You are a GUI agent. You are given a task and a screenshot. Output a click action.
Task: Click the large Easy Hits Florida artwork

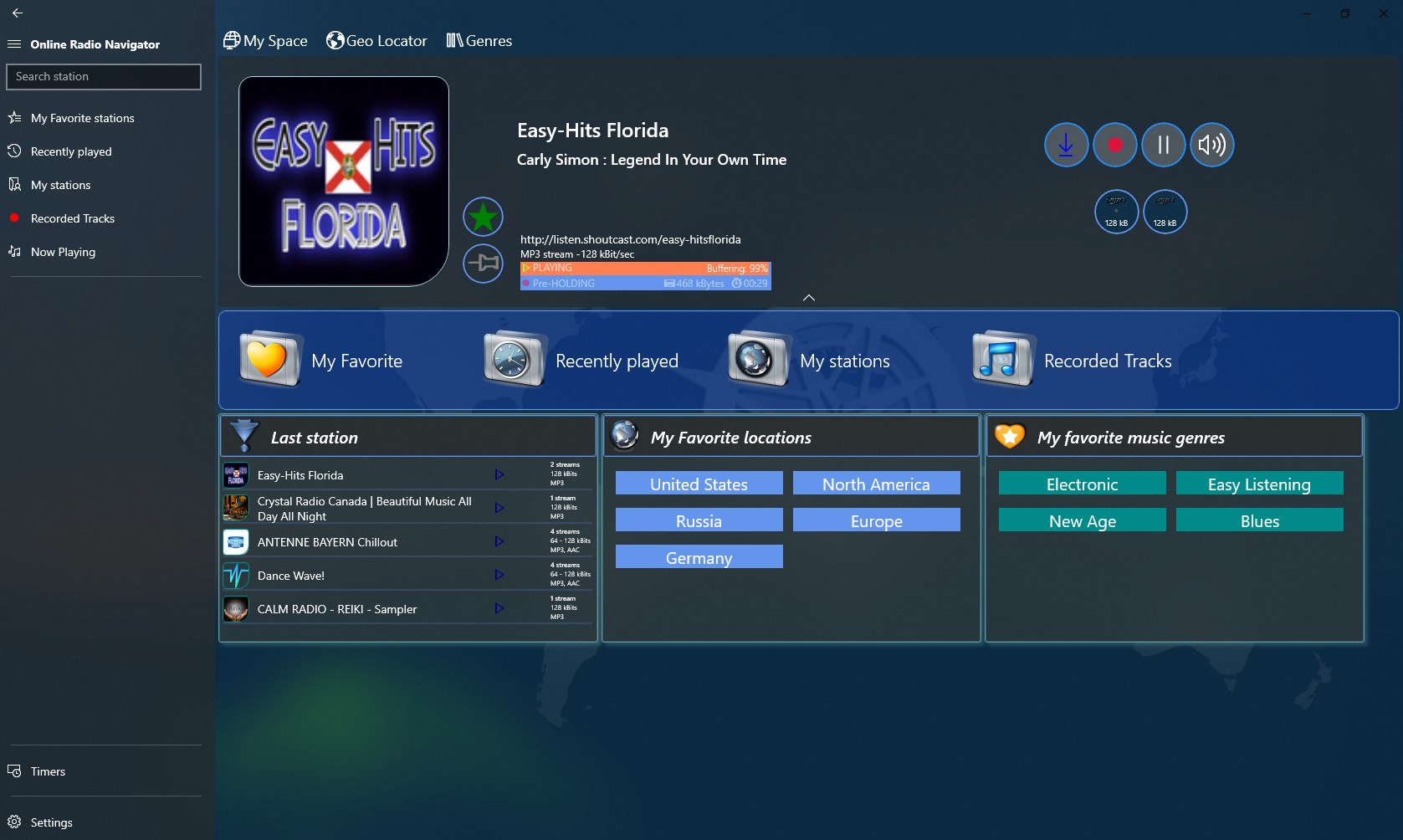click(344, 182)
